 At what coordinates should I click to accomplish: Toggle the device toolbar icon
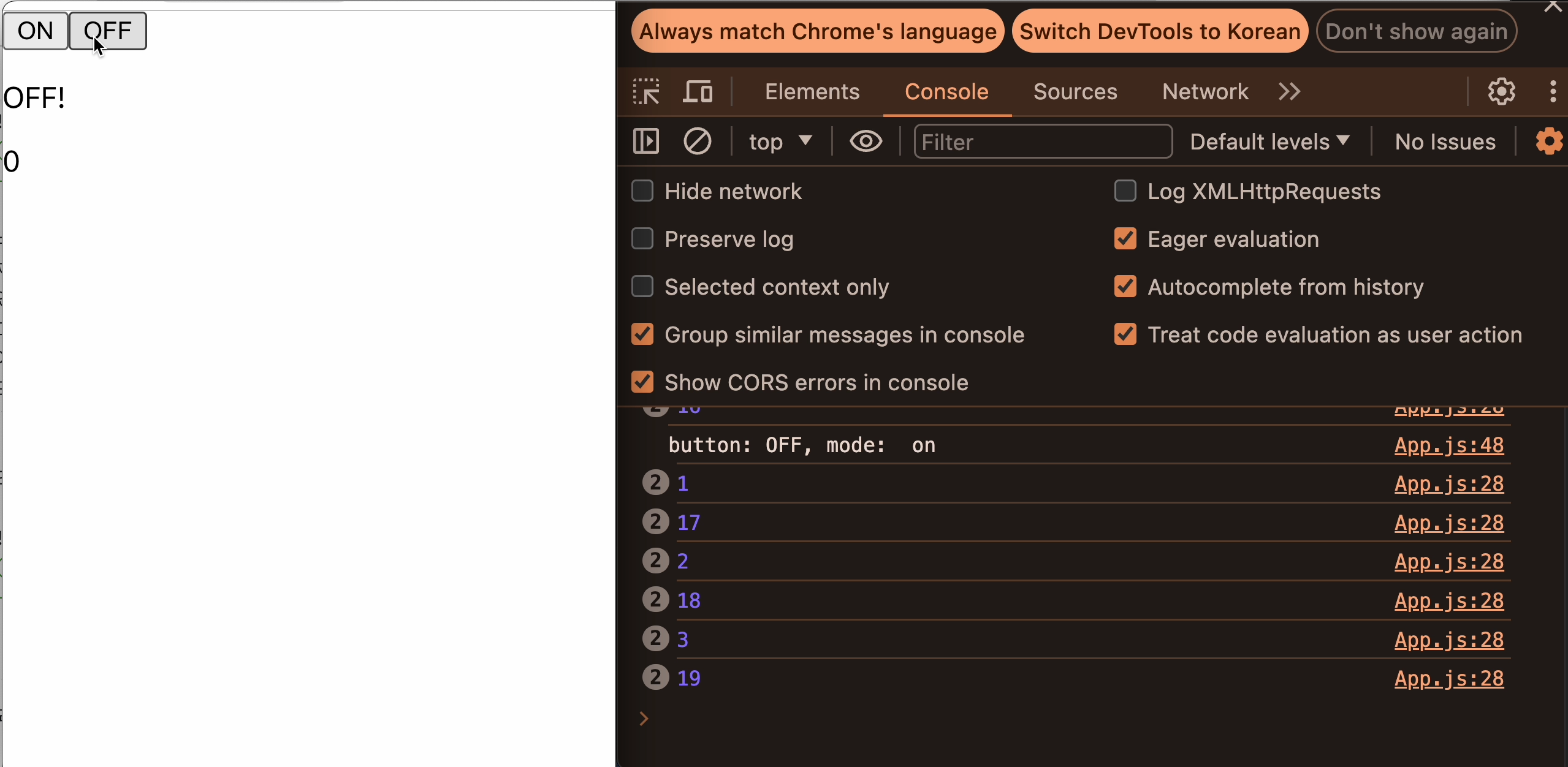click(698, 92)
